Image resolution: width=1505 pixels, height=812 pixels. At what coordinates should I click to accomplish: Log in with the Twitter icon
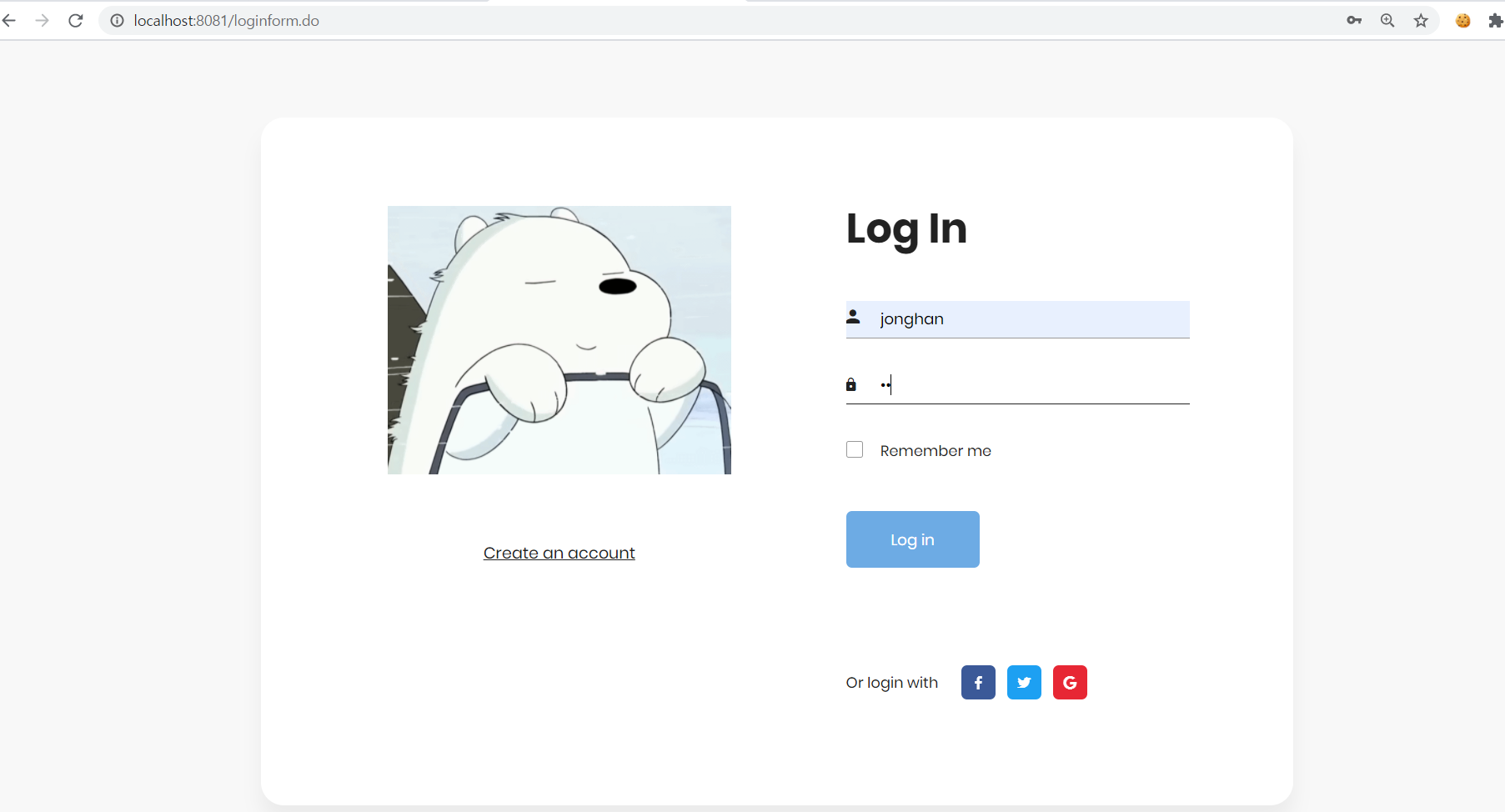point(1023,682)
